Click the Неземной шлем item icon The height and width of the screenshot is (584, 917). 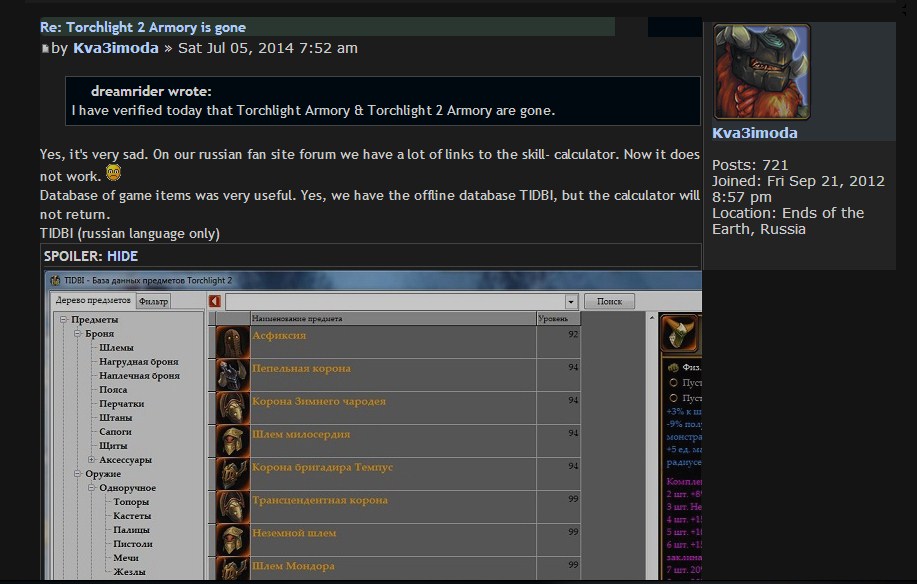tap(233, 540)
